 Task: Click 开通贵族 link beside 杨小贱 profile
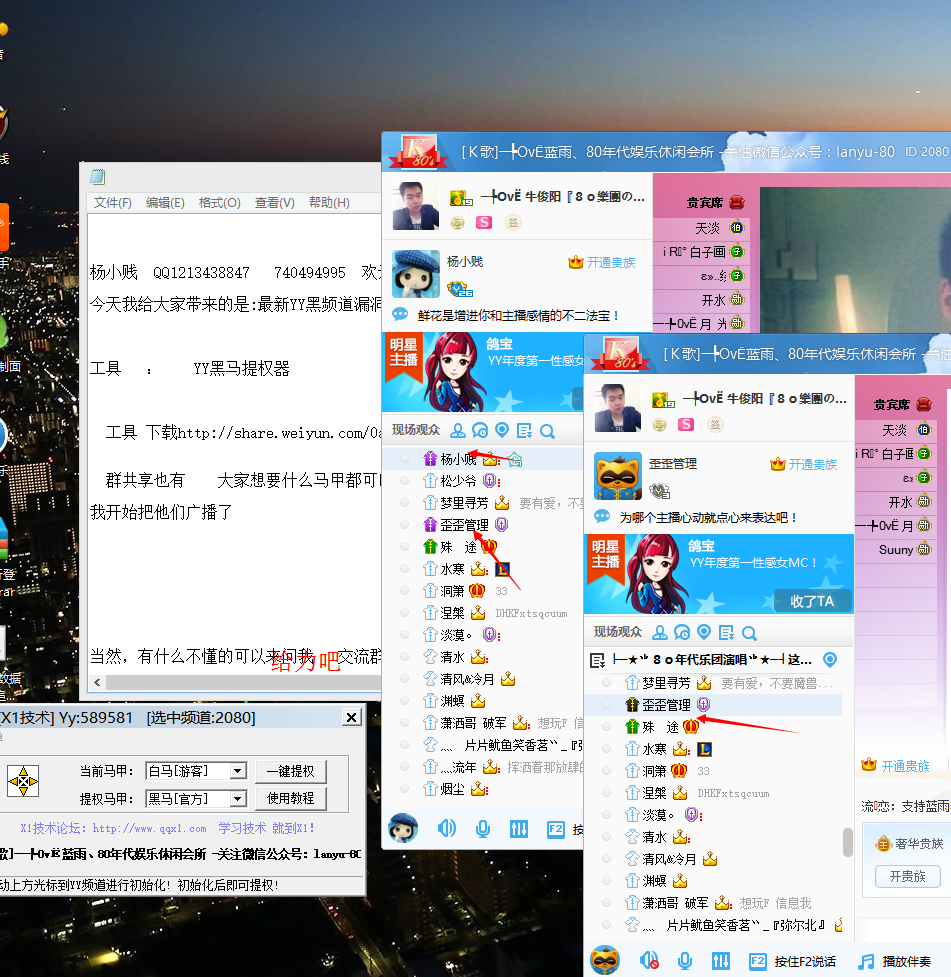click(x=611, y=262)
